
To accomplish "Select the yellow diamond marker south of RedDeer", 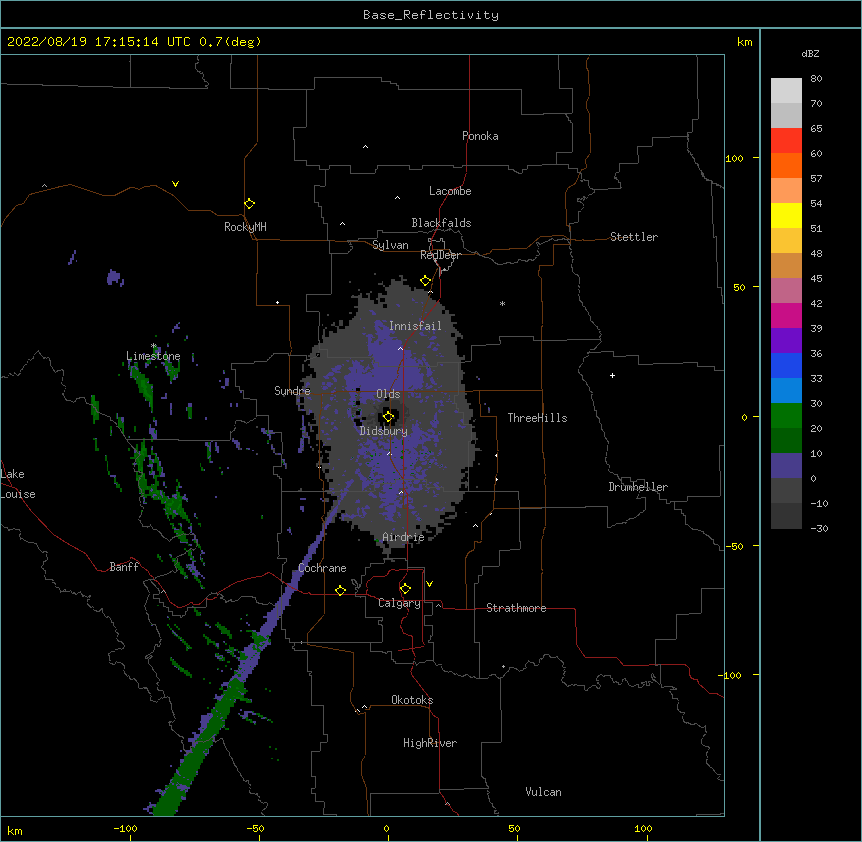I will (426, 281).
